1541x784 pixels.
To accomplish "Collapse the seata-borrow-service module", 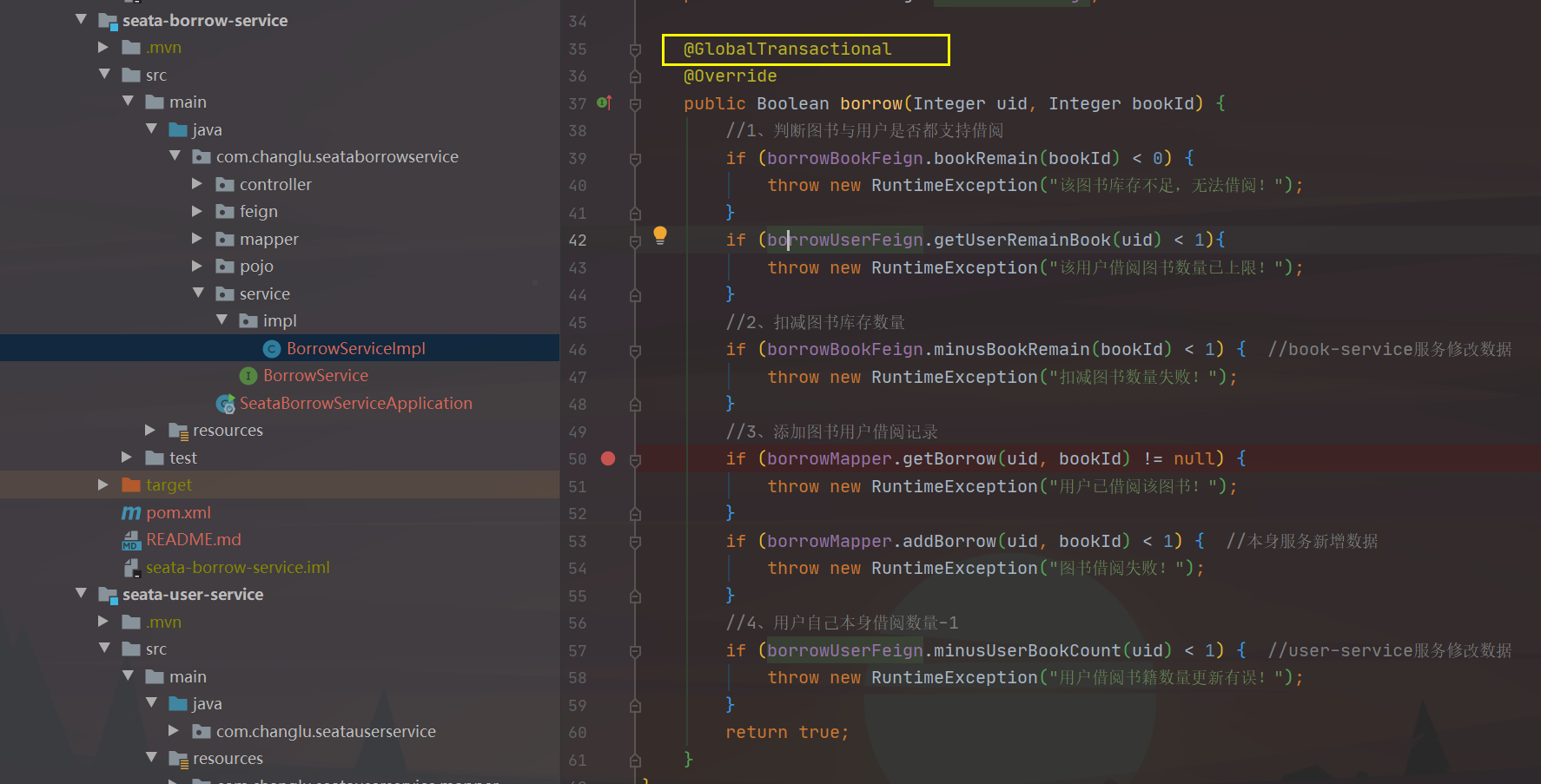I will pos(82,19).
